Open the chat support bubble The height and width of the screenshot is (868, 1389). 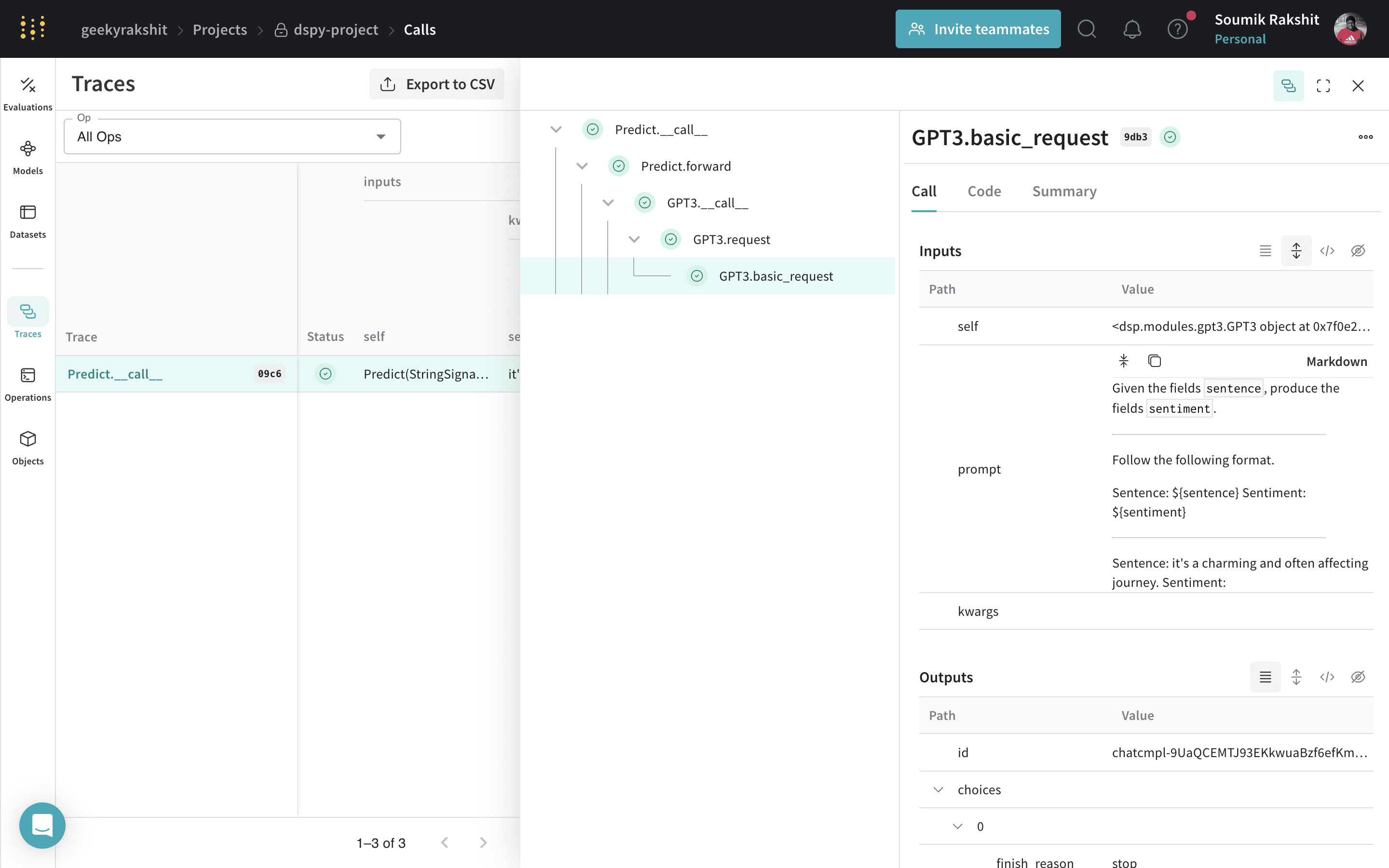coord(42,825)
